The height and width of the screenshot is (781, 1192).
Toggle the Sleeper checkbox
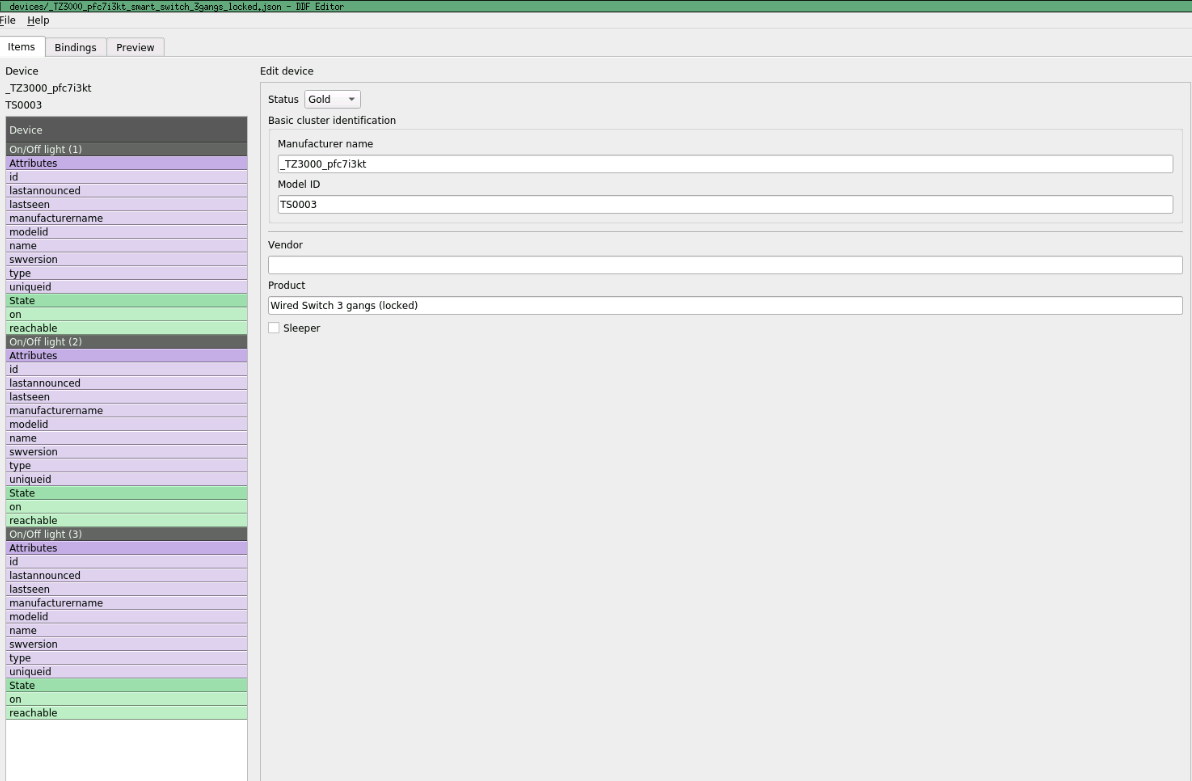click(274, 328)
